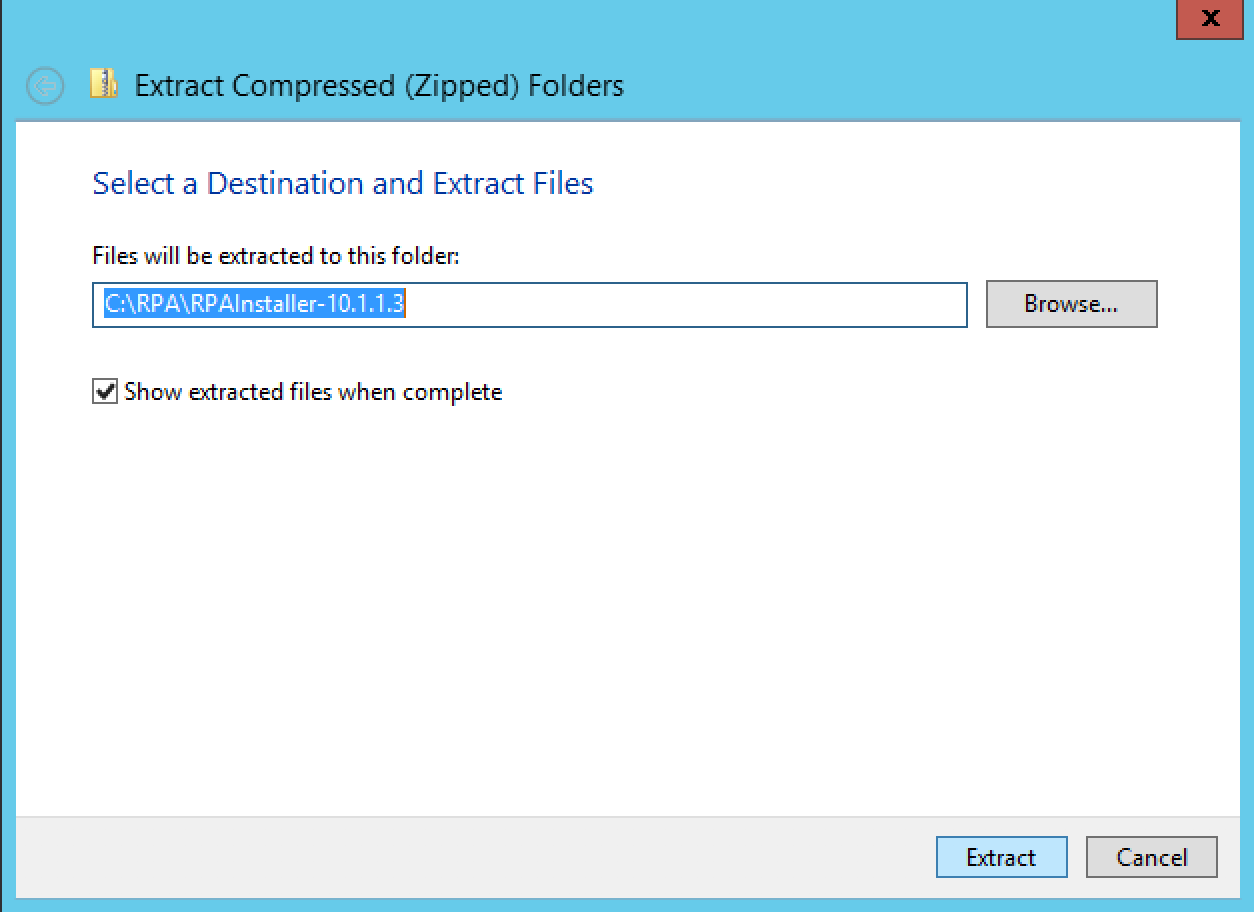1254x912 pixels.
Task: Open the Browse... folder picker
Action: pos(1071,304)
